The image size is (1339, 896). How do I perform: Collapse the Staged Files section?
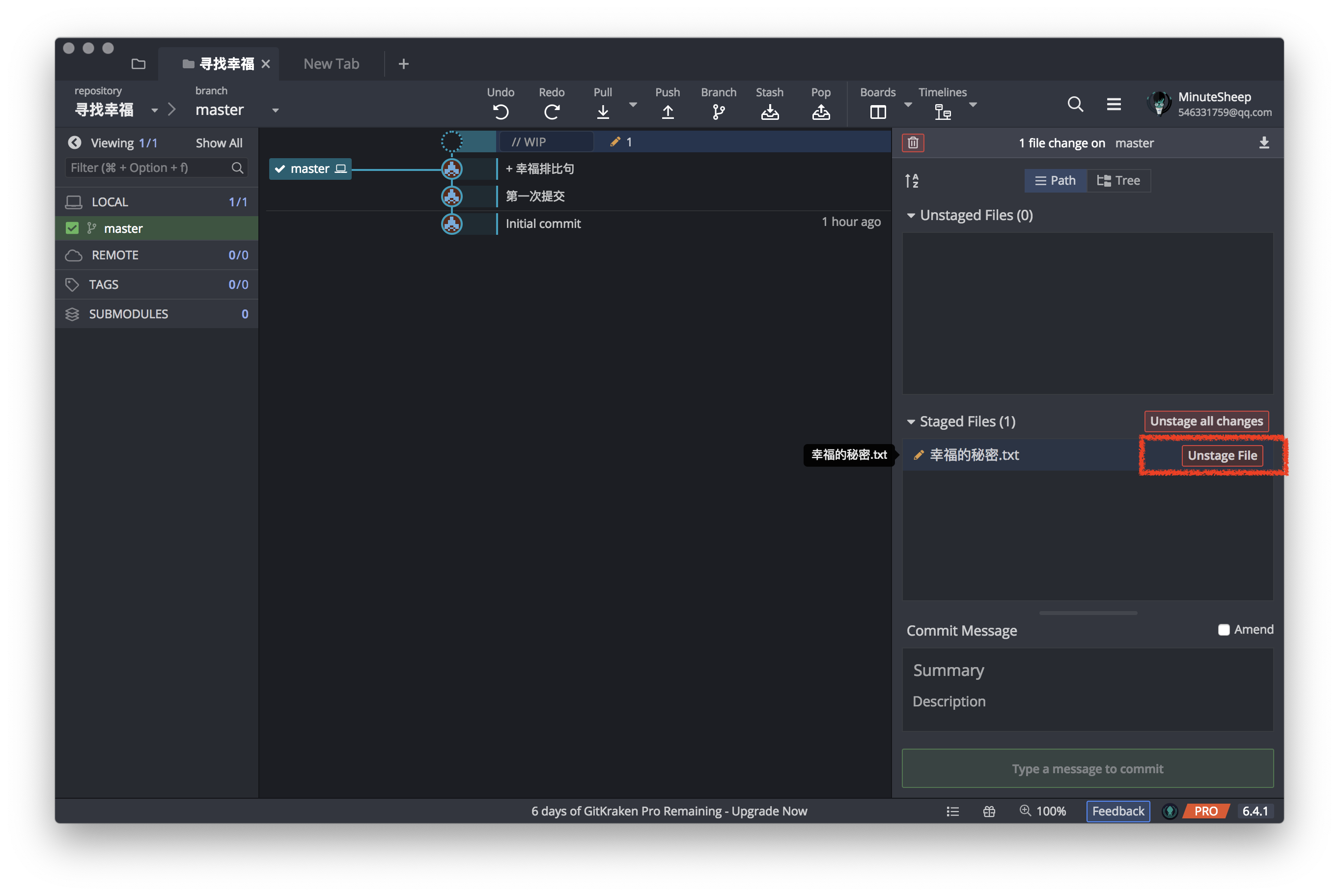[x=911, y=421]
